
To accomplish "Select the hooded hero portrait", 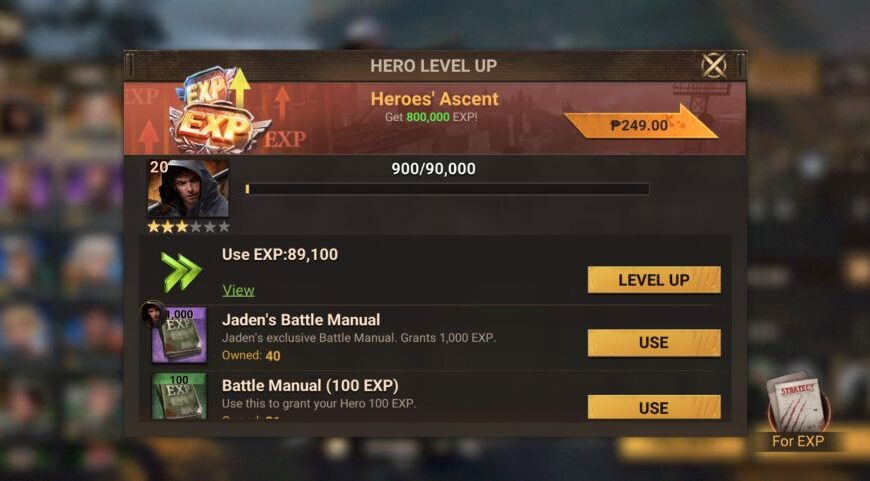I will [188, 188].
